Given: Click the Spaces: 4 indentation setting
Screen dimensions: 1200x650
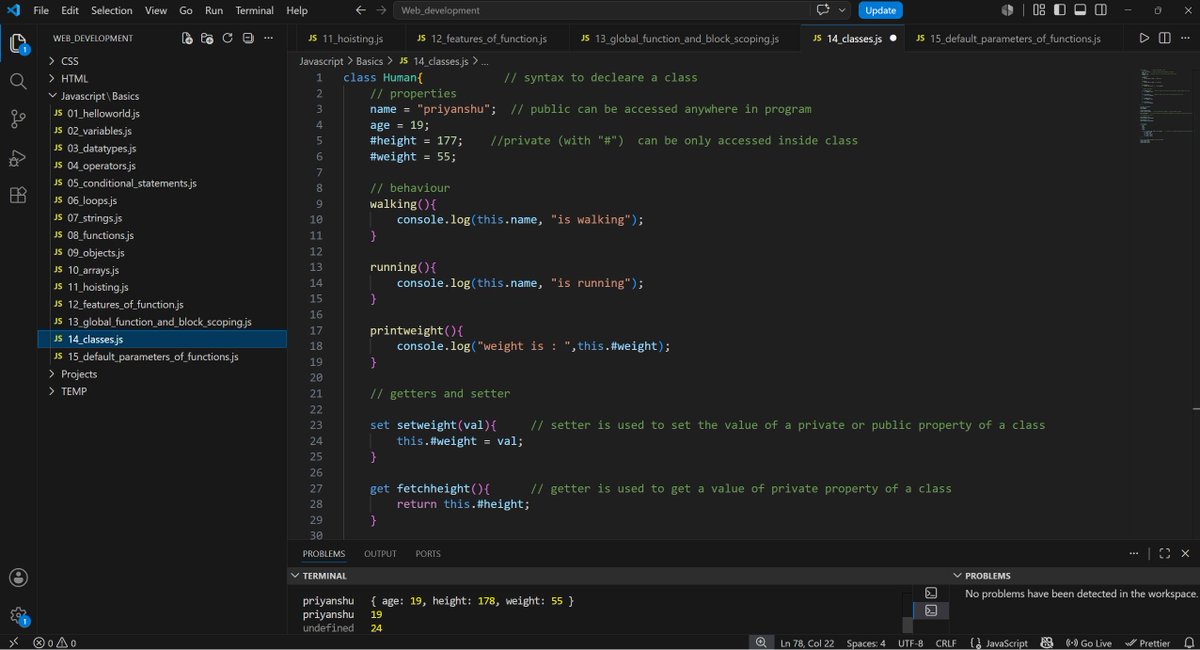Looking at the screenshot, I should (865, 643).
